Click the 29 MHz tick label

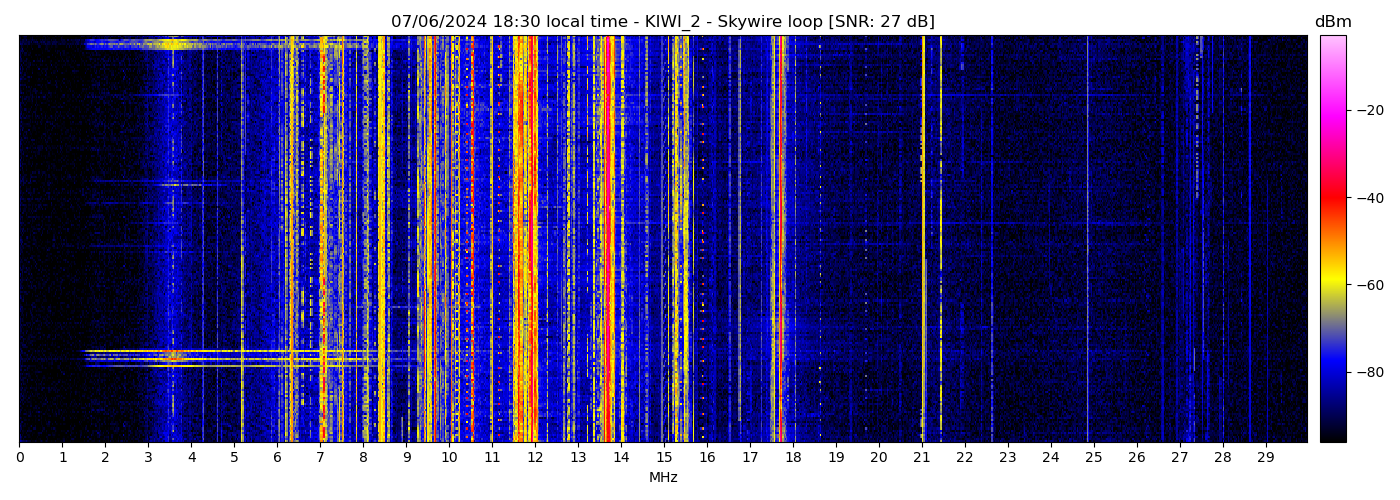[1265, 458]
